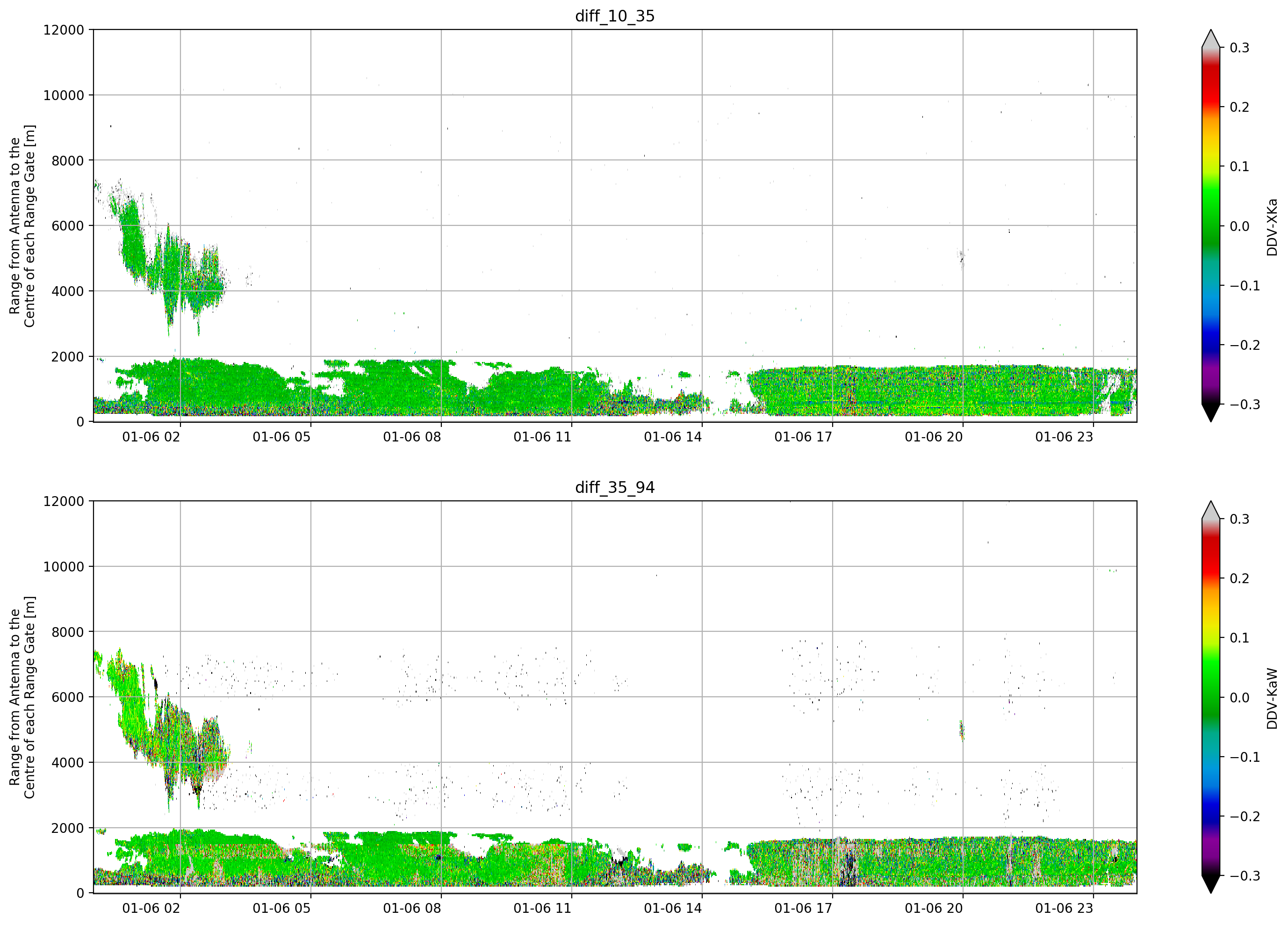
Task: Click "01-06 05" tick under diff_10_35 plot
Action: pyautogui.click(x=282, y=437)
